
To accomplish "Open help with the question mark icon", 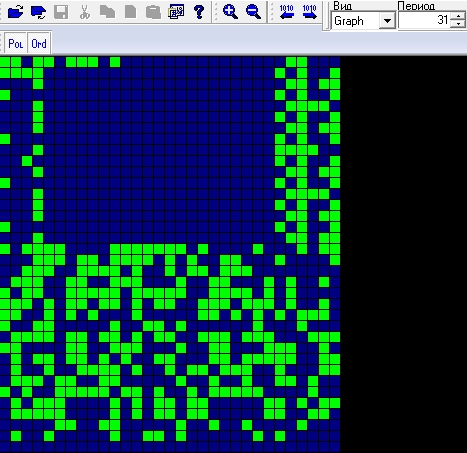I will pyautogui.click(x=199, y=12).
